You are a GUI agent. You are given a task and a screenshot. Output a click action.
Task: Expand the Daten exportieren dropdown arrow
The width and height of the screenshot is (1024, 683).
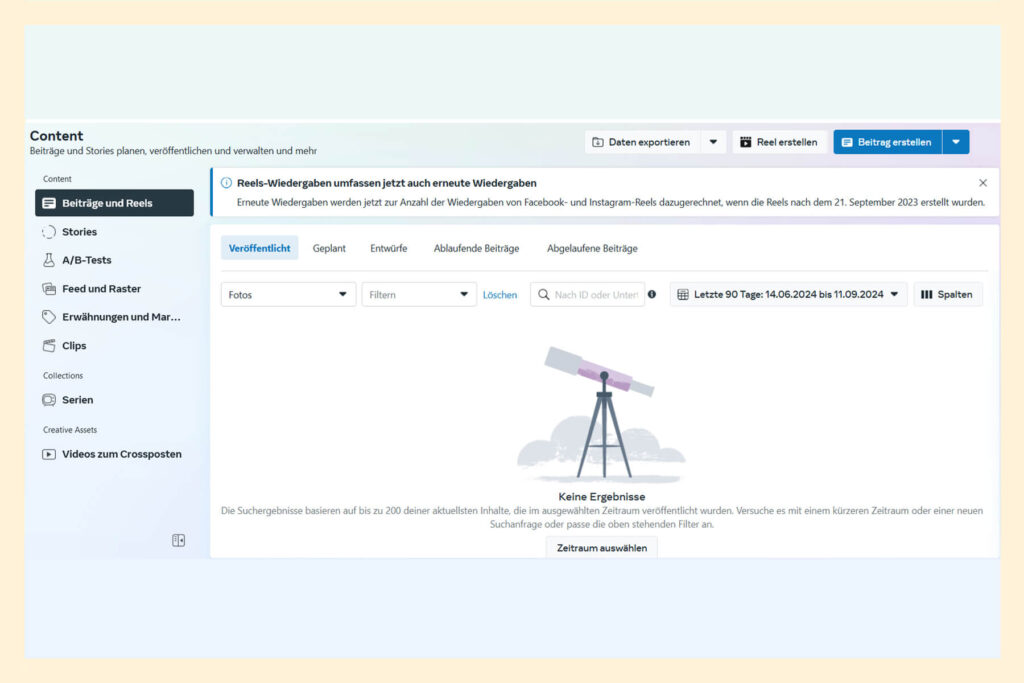713,142
